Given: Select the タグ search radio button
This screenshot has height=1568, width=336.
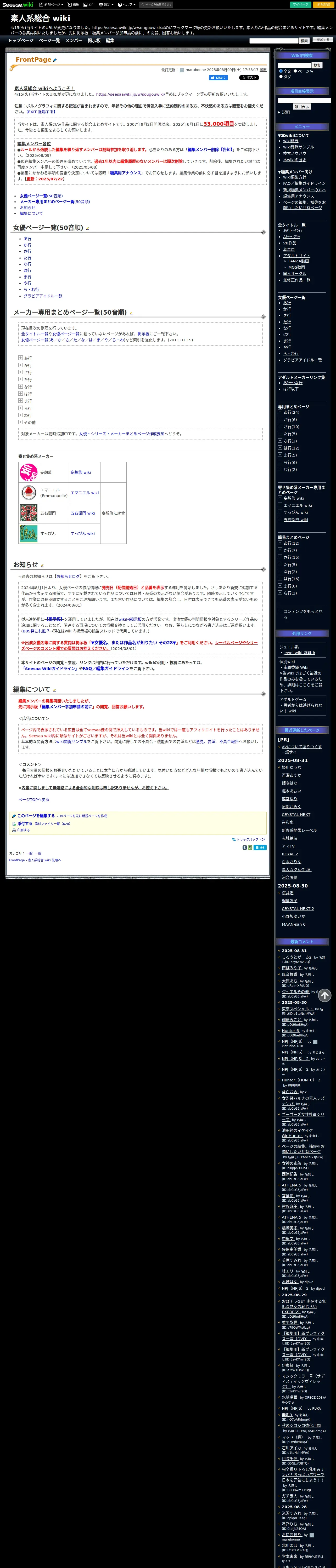Looking at the screenshot, I should (281, 77).
